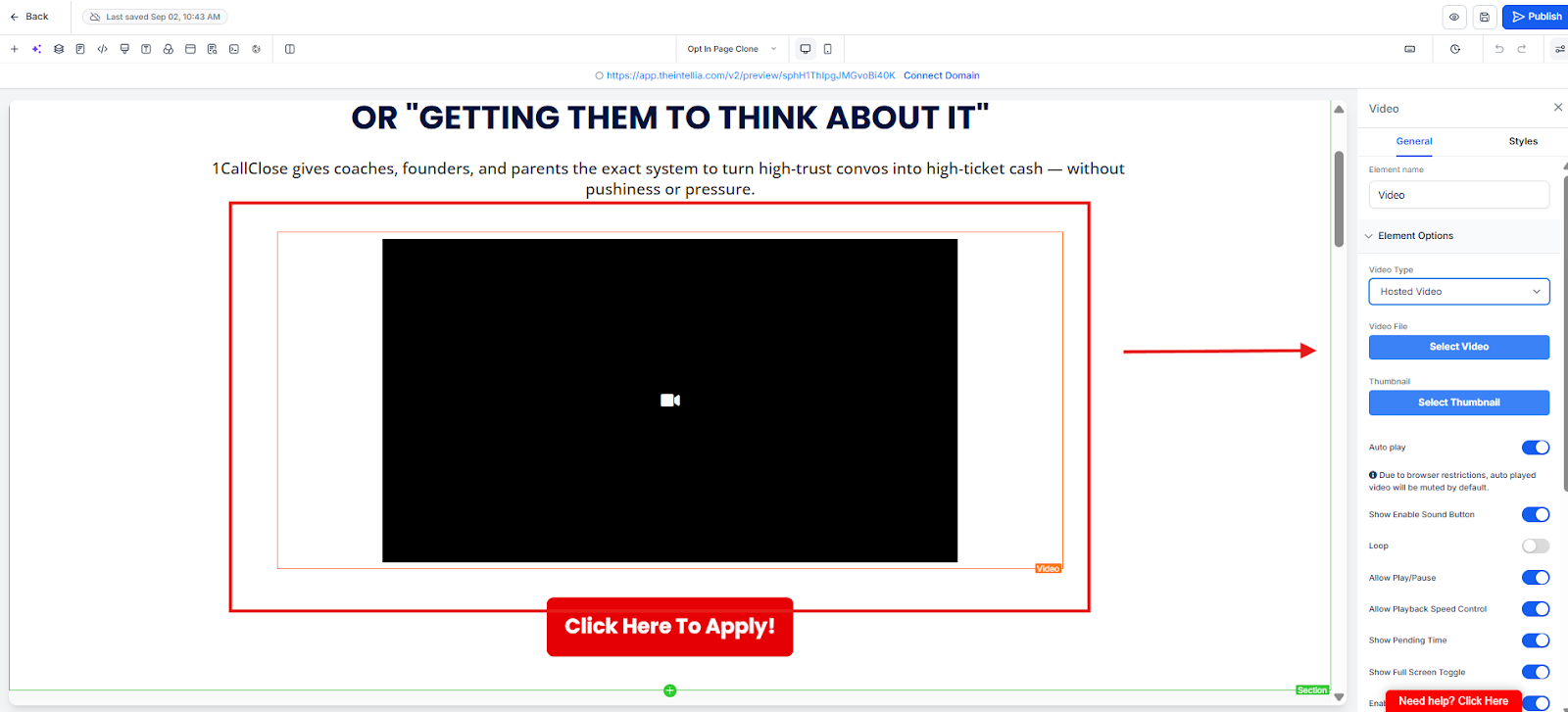
Task: Open the AI sparkle assistant tool
Action: [x=36, y=49]
